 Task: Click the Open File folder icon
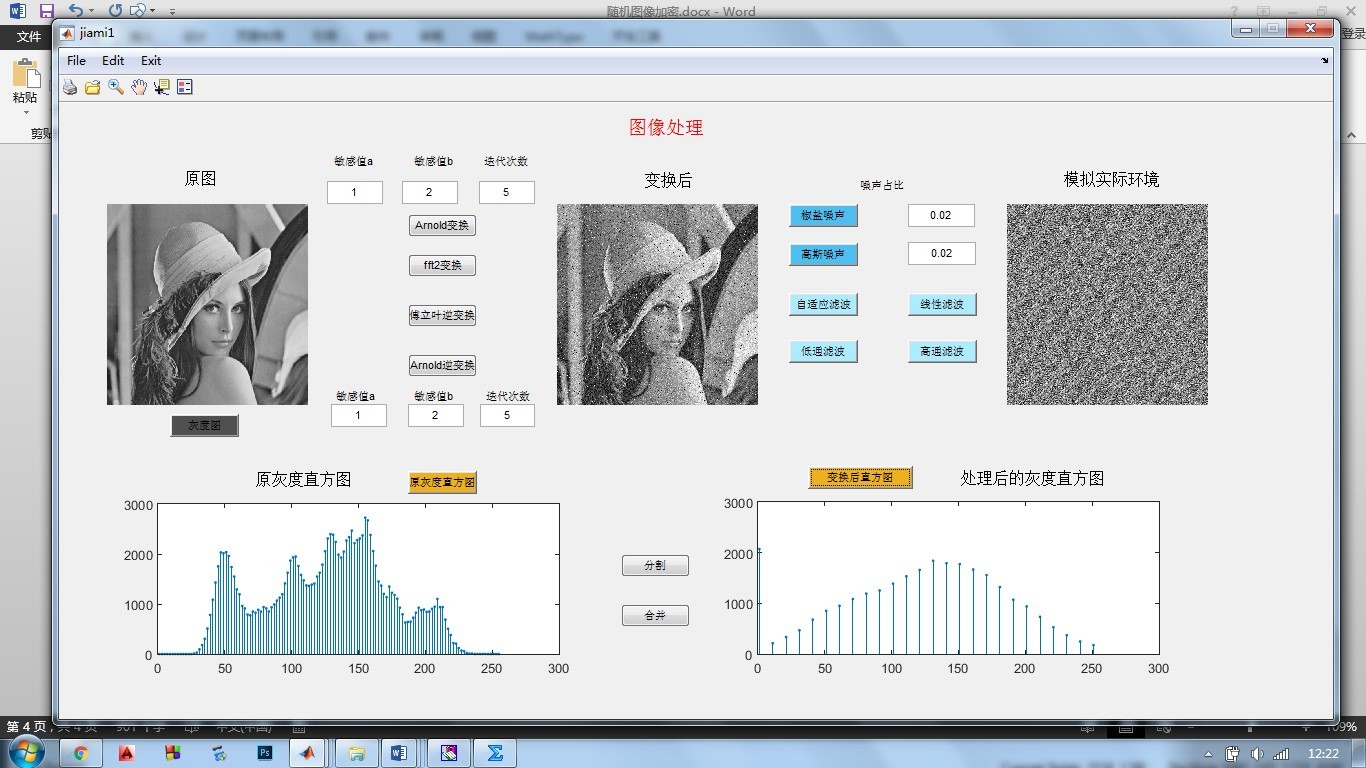93,87
